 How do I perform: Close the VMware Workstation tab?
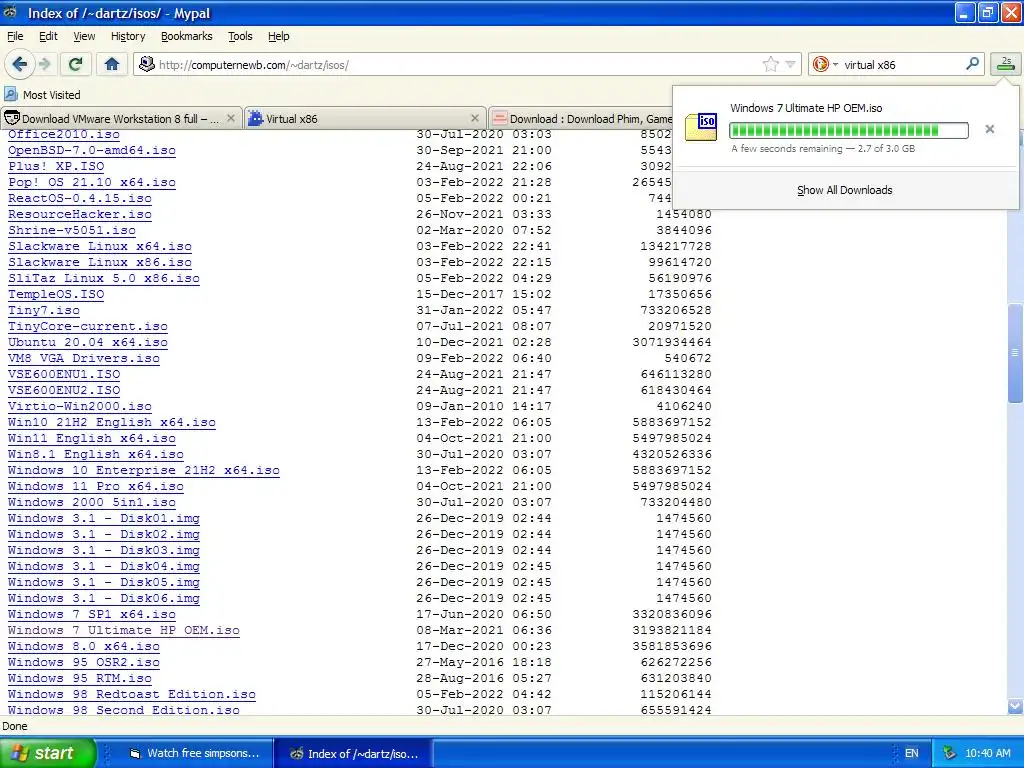click(231, 118)
